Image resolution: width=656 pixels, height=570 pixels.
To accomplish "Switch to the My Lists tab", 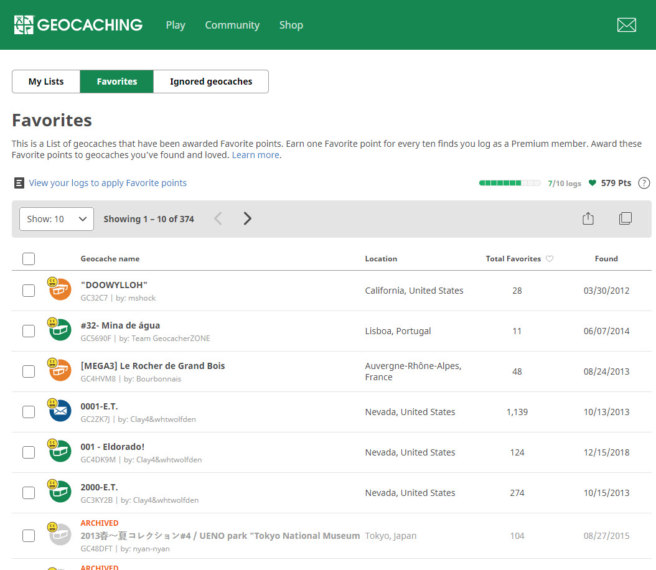I will click(46, 82).
